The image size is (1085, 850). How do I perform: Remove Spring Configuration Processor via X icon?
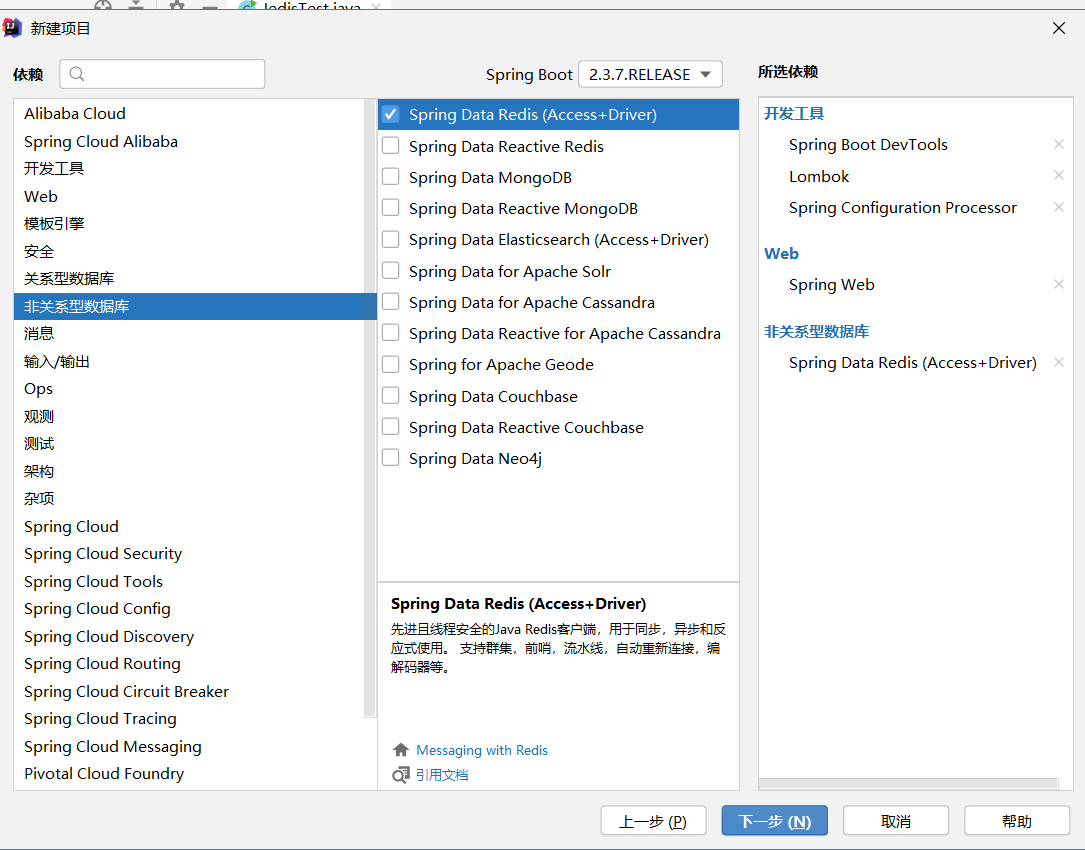tap(1059, 208)
